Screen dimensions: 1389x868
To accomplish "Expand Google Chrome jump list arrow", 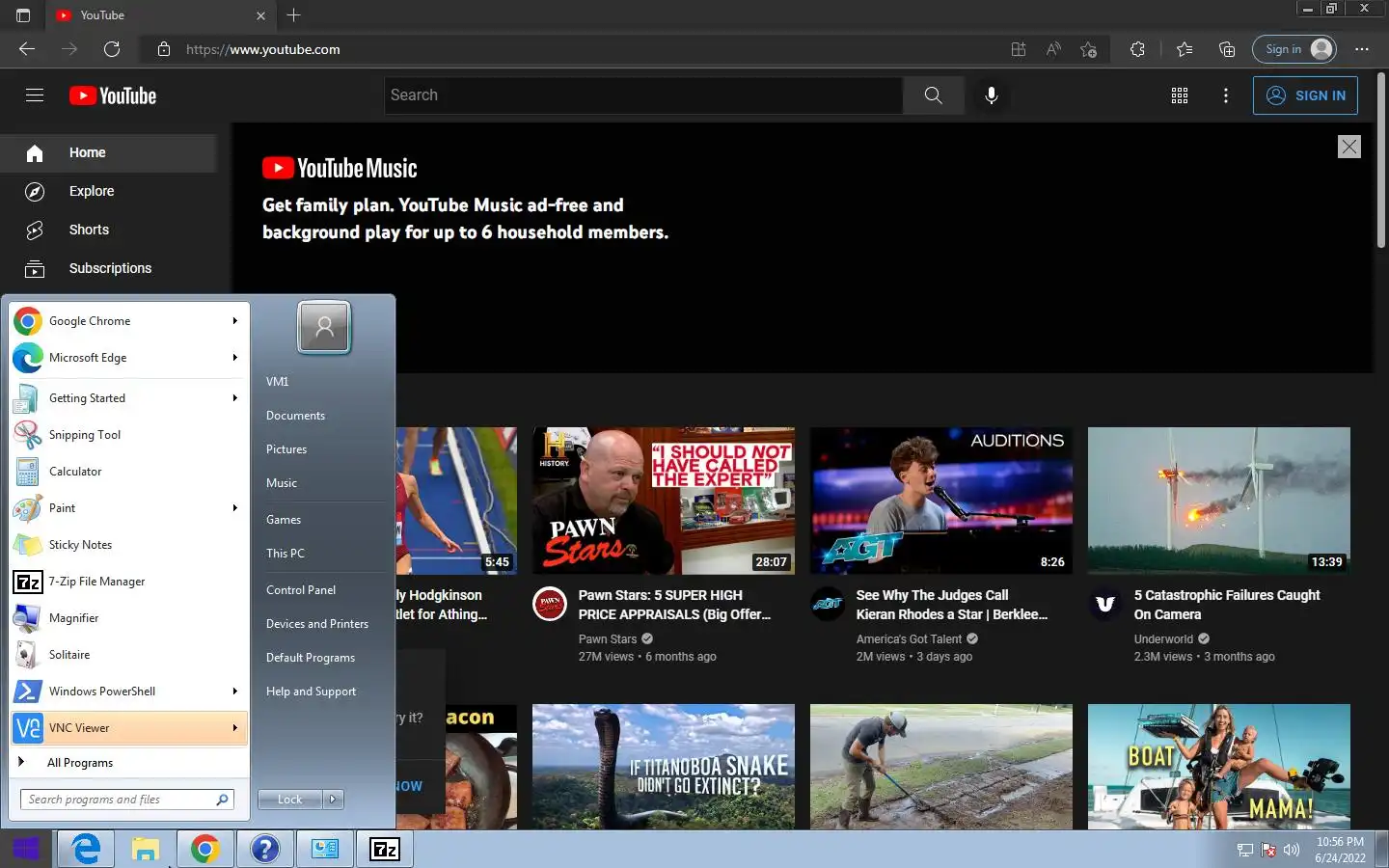I will (x=234, y=321).
